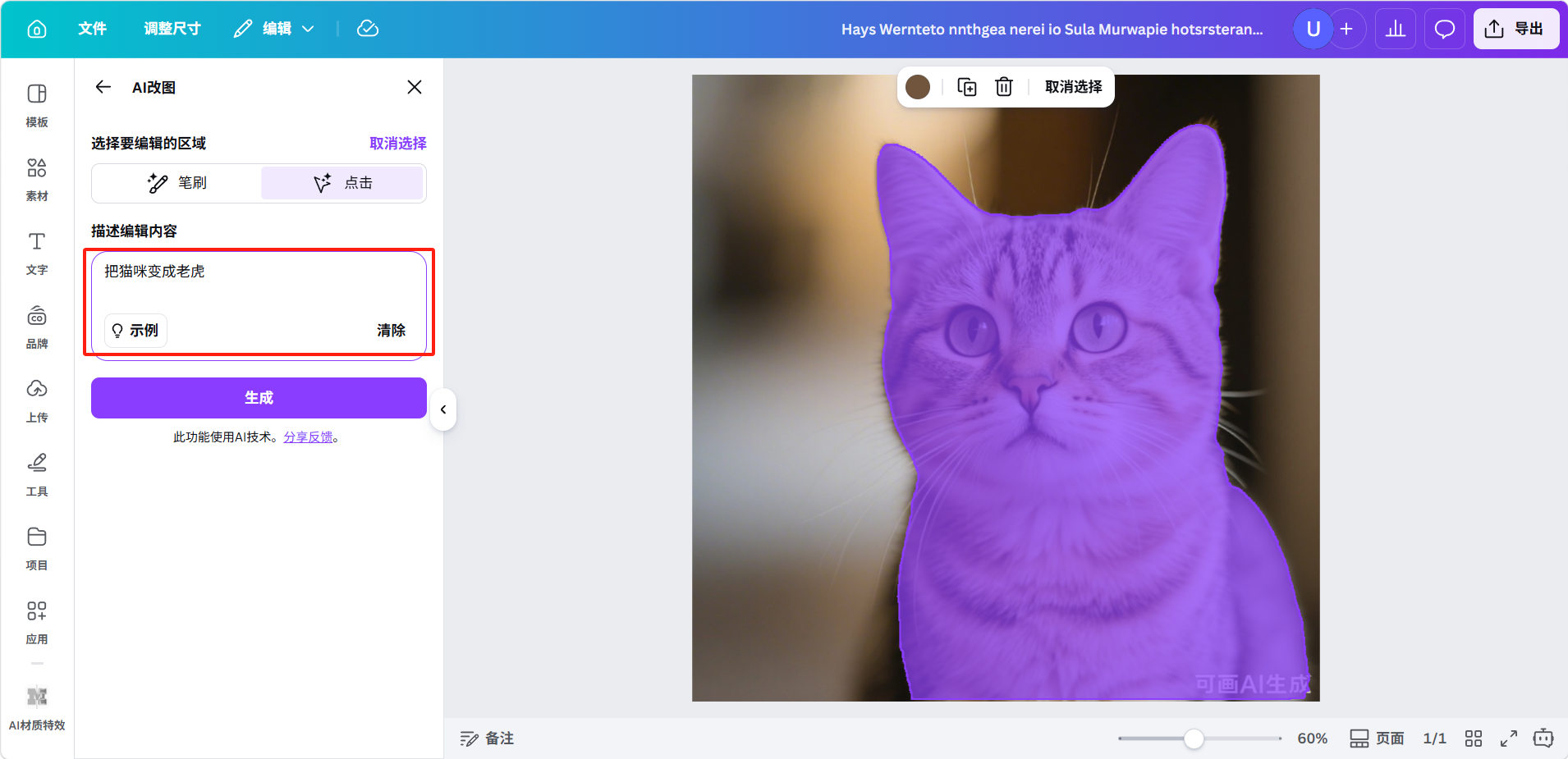Open the 调整尺寸 resize menu
The image size is (1568, 759).
click(172, 29)
